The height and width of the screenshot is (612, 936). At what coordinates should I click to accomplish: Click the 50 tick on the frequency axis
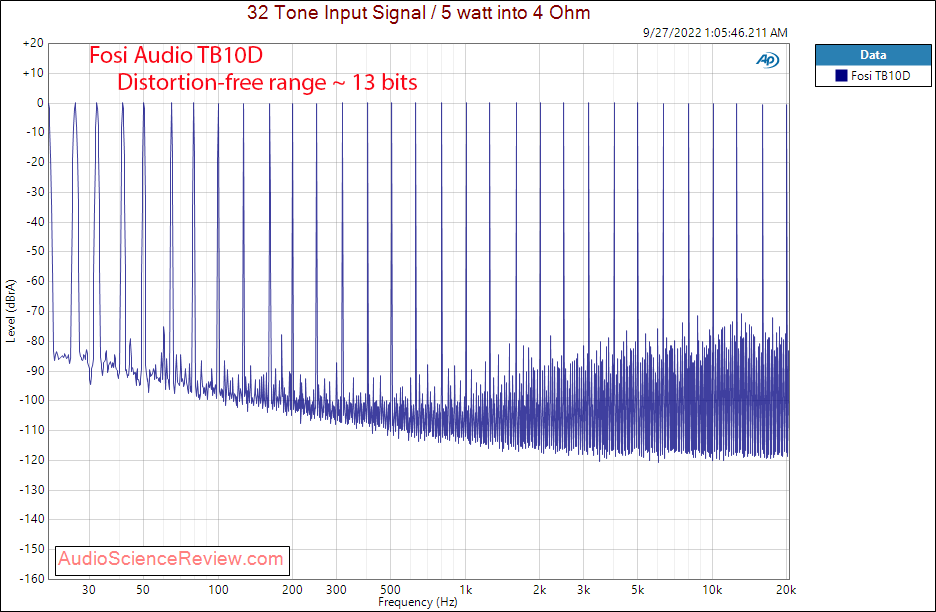coord(143,590)
